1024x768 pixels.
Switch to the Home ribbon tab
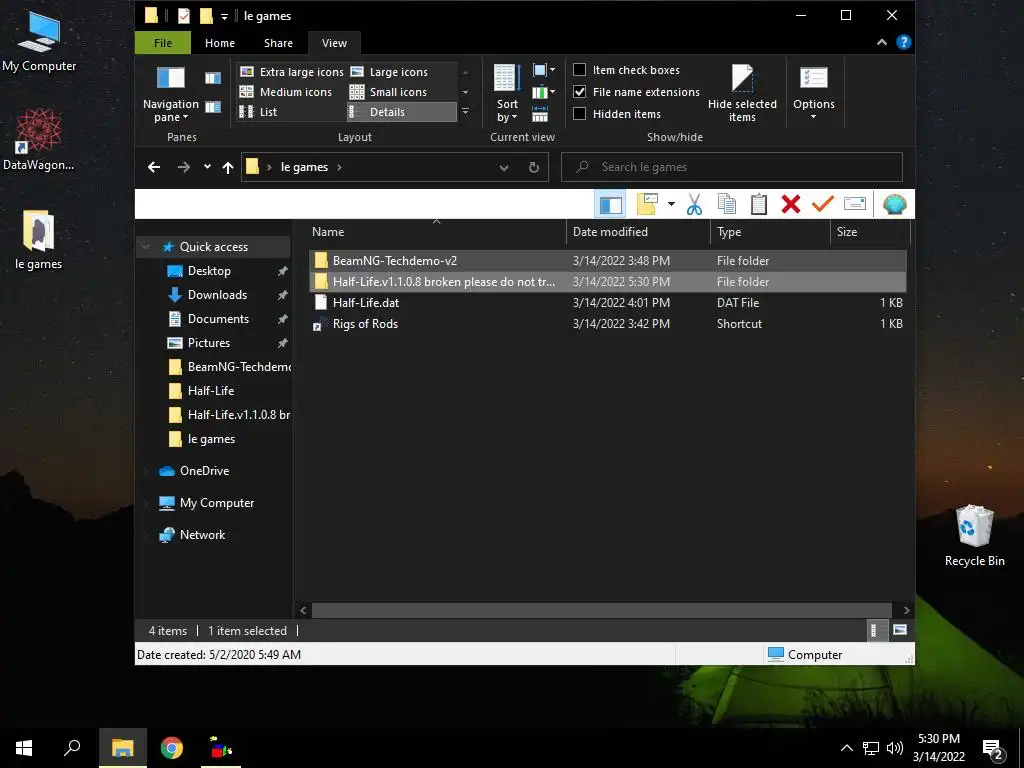pyautogui.click(x=219, y=43)
